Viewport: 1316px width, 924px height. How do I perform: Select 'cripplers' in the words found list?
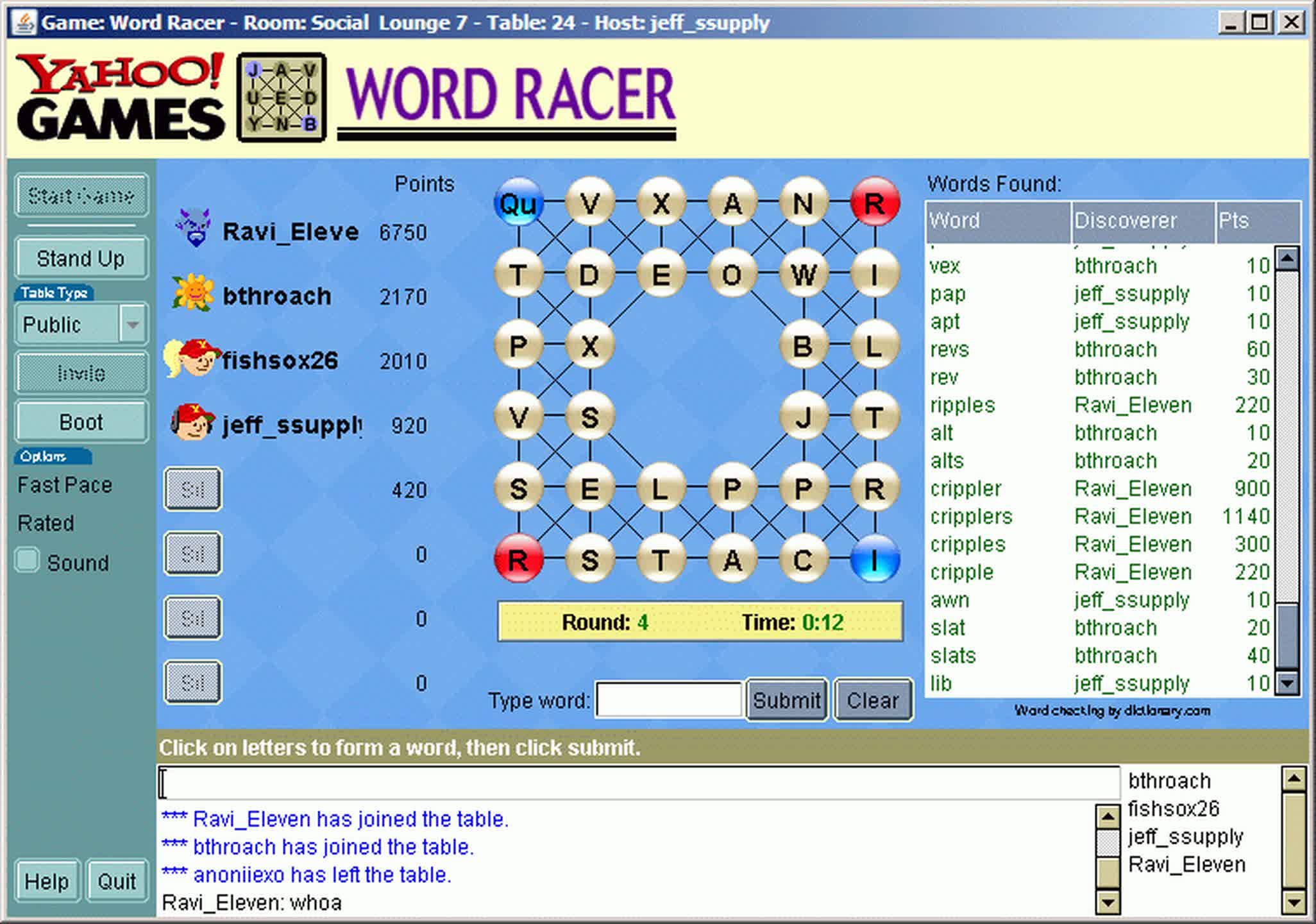pos(1099,516)
